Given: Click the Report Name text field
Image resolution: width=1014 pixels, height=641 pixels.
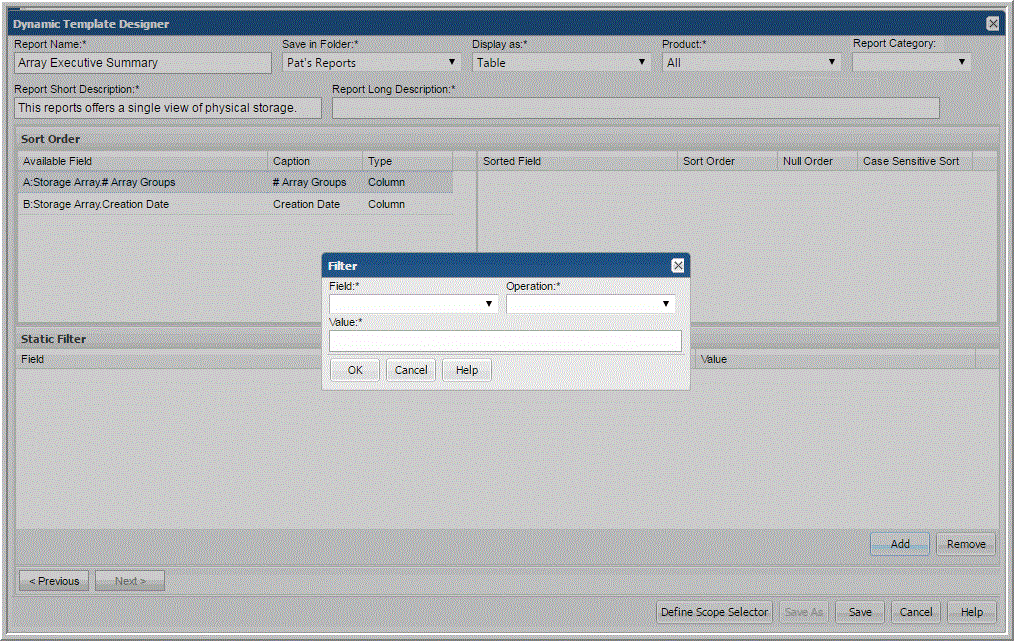Looking at the screenshot, I should pos(143,62).
